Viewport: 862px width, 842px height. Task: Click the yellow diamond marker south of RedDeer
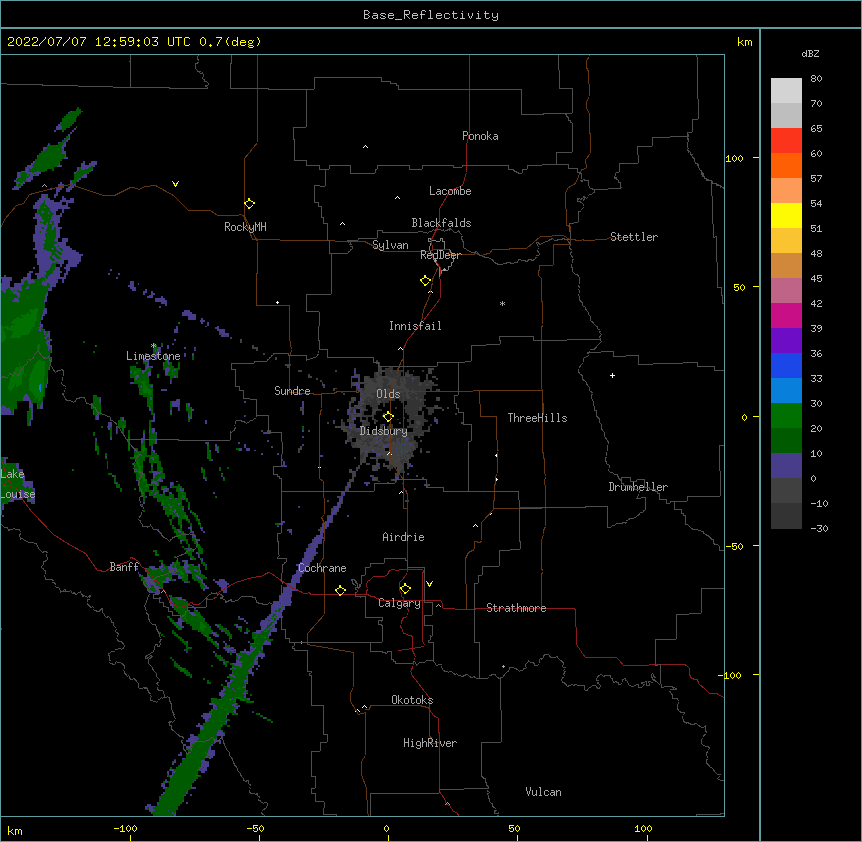425,281
